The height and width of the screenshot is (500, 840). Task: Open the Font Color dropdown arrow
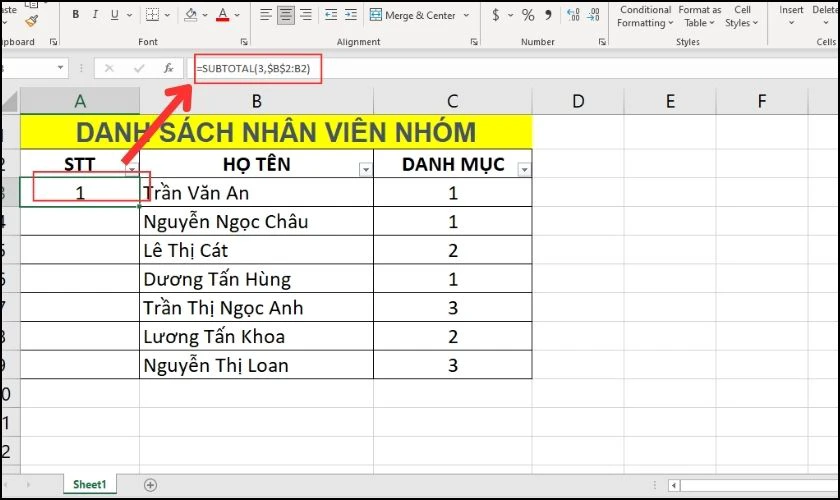point(237,15)
